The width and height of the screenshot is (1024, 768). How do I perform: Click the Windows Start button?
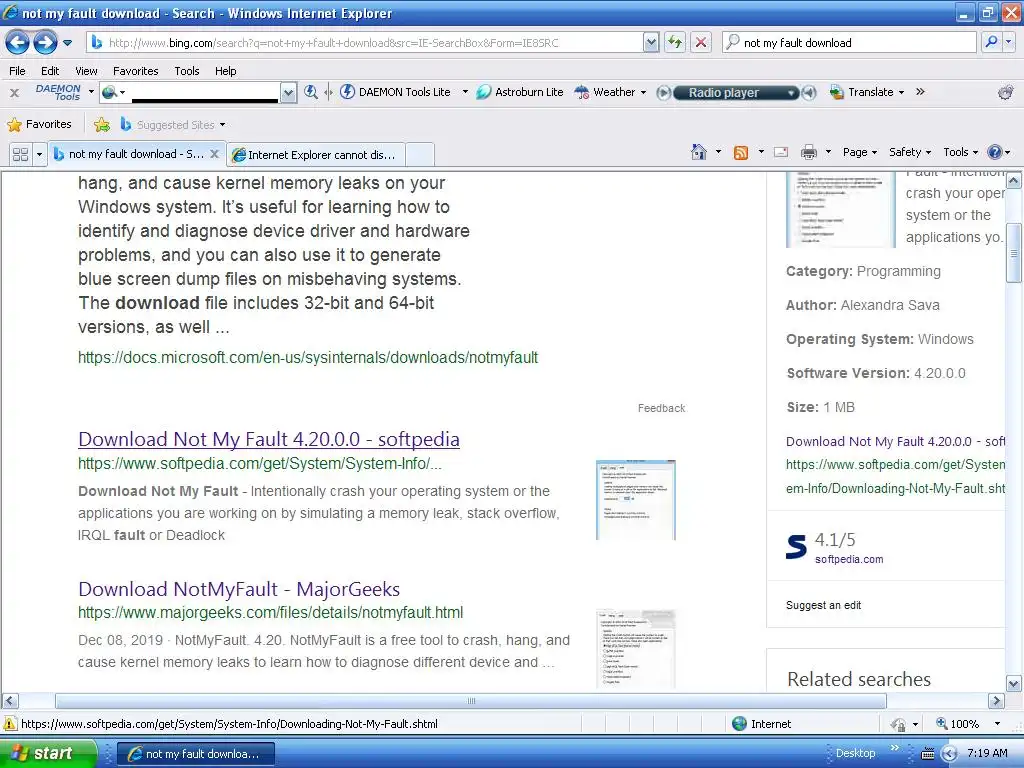[x=47, y=753]
